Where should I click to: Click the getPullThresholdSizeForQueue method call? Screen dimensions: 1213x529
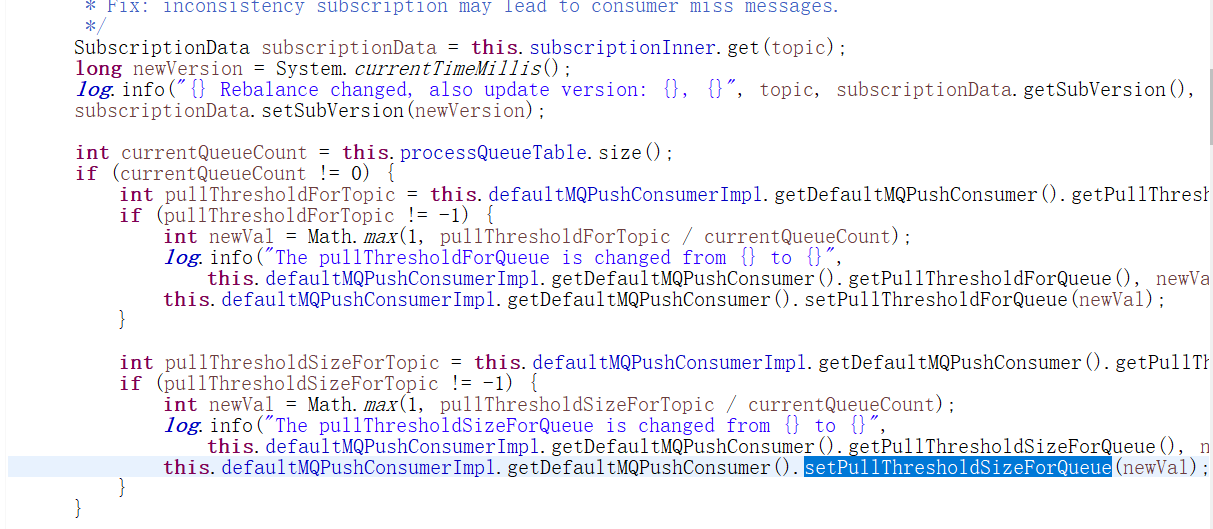point(1008,447)
